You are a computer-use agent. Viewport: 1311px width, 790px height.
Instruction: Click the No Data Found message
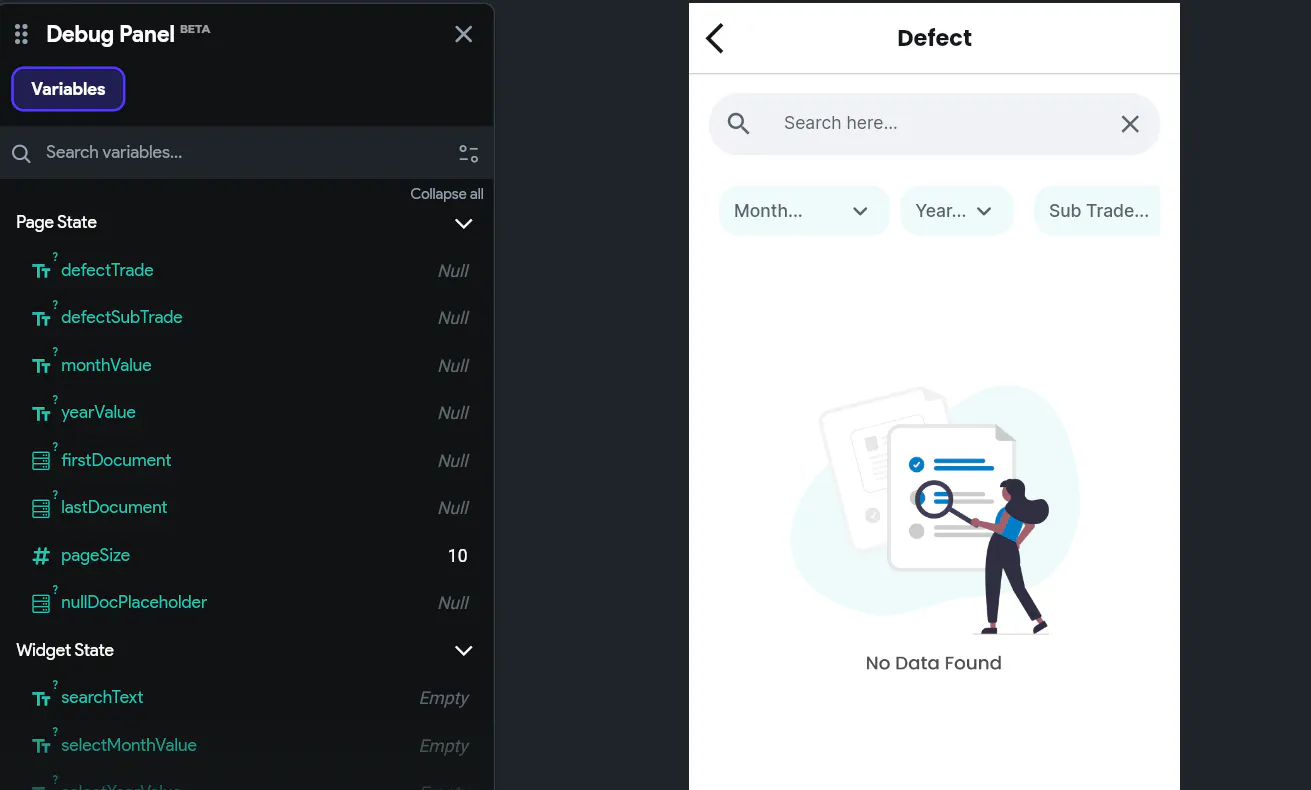934,663
